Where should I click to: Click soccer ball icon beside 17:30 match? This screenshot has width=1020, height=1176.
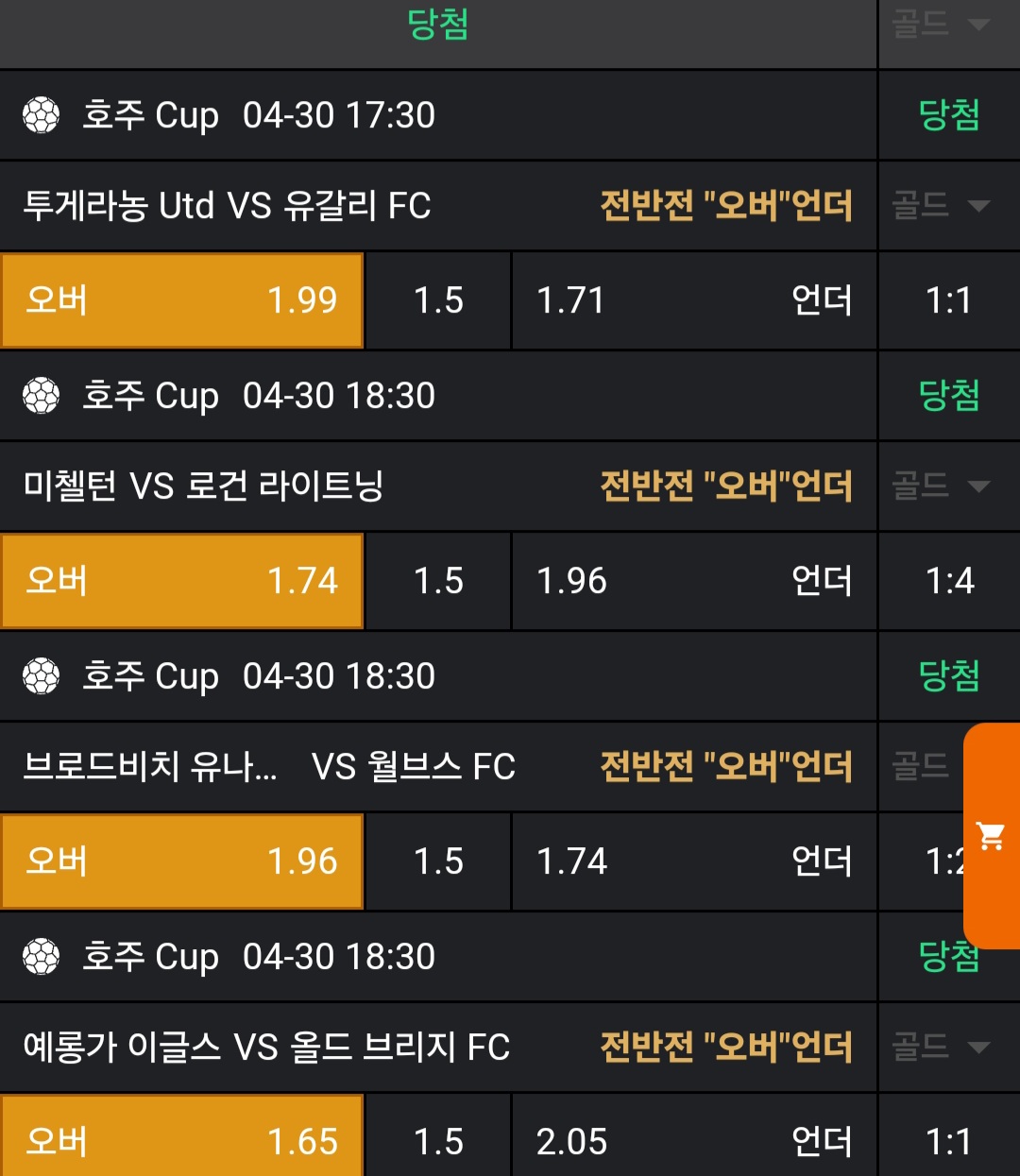[42, 115]
